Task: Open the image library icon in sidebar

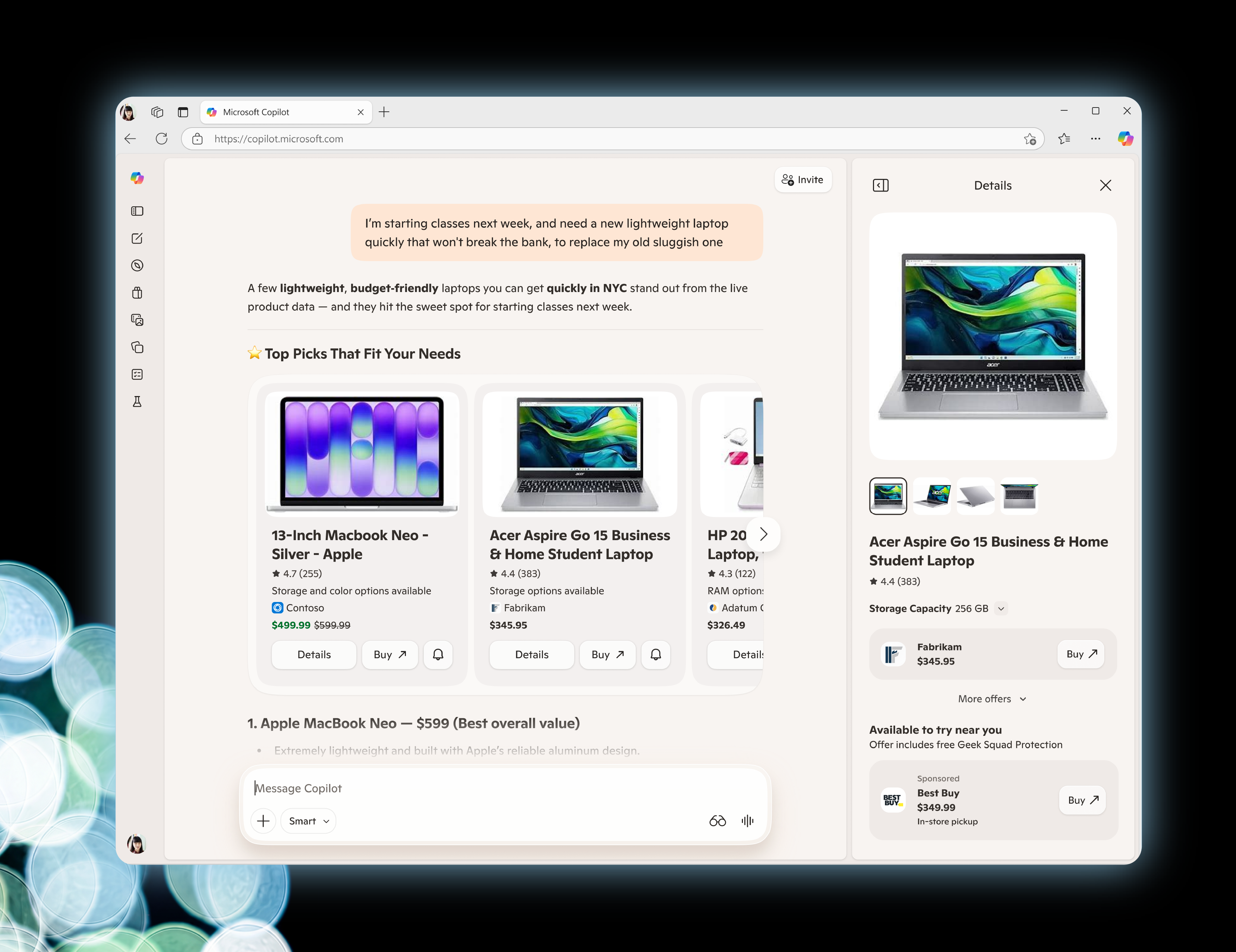Action: pyautogui.click(x=137, y=320)
